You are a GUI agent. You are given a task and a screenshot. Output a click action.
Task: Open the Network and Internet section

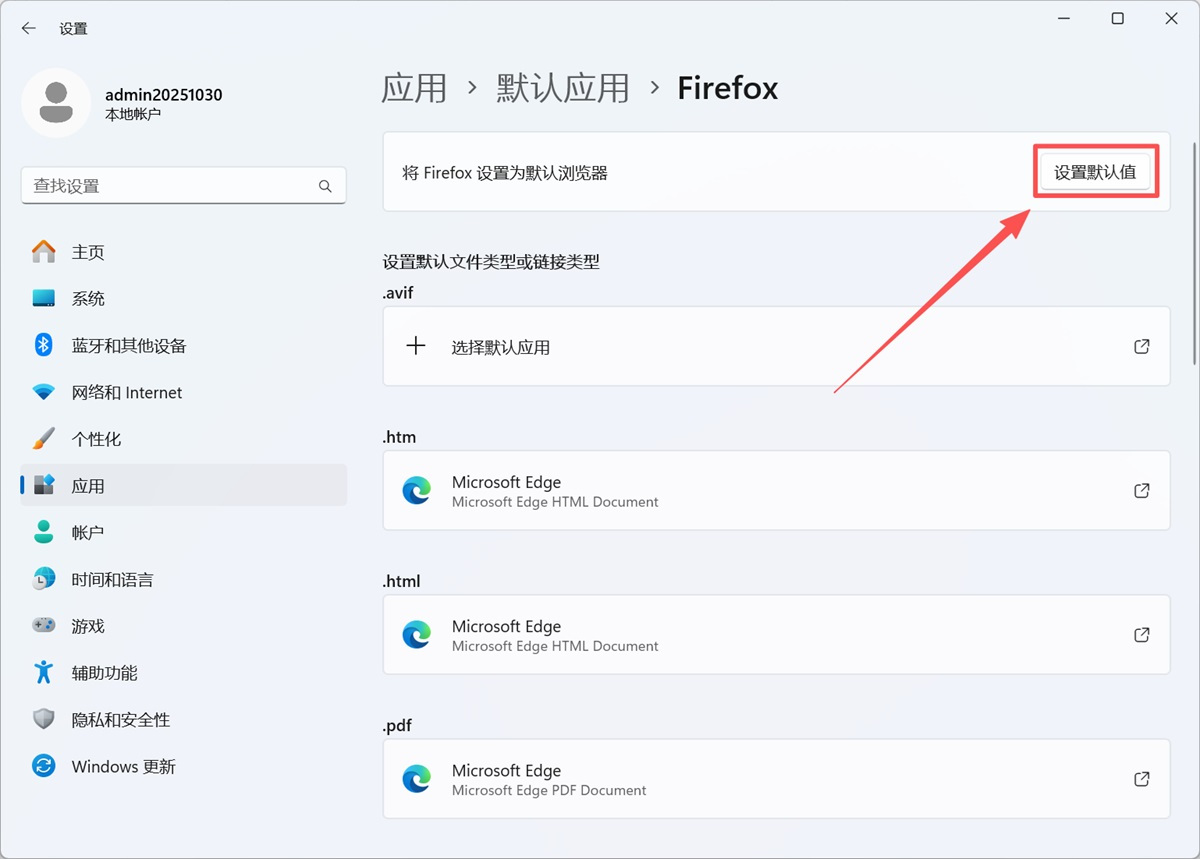point(126,393)
